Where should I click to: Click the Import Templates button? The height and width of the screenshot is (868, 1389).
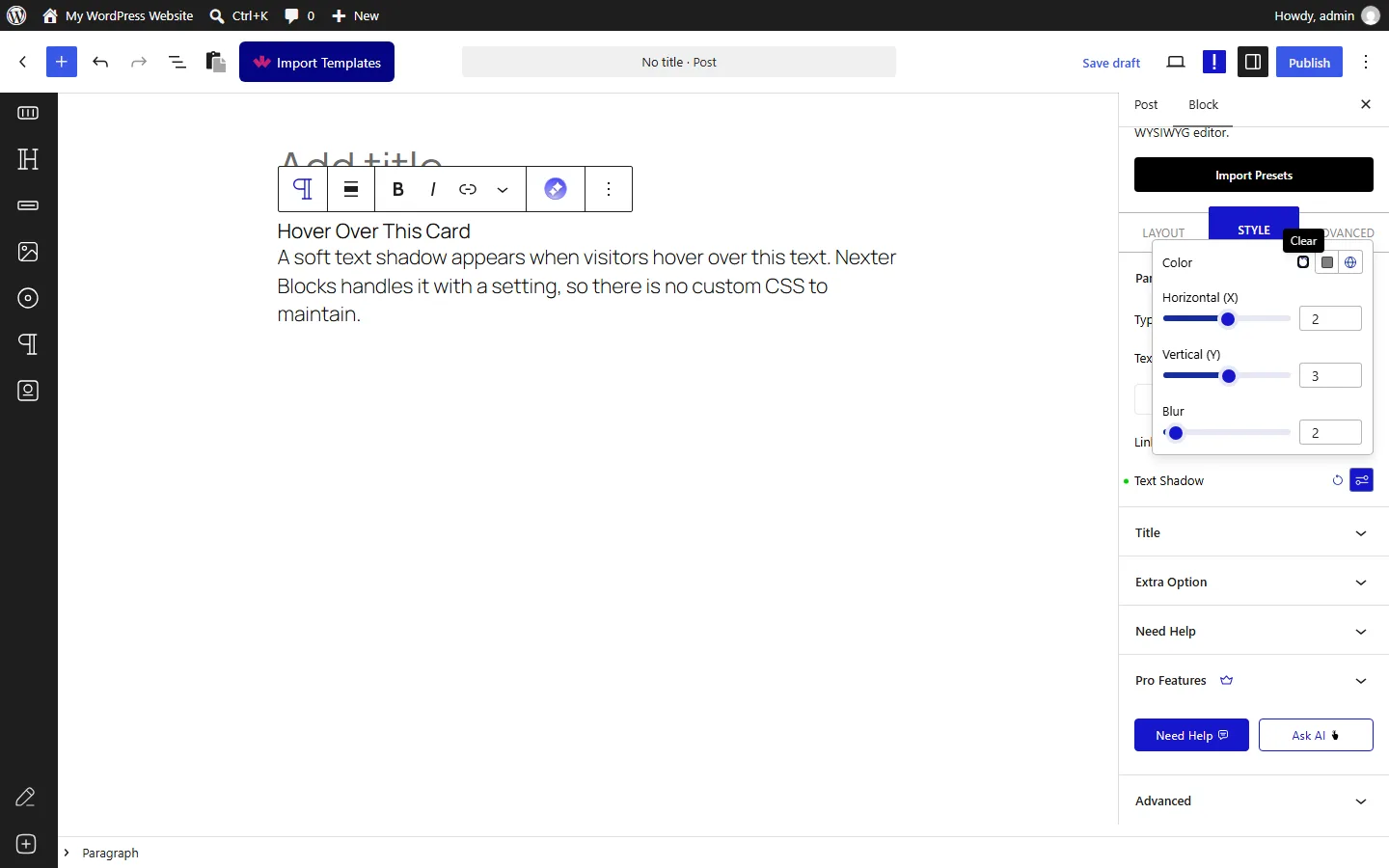click(x=316, y=62)
